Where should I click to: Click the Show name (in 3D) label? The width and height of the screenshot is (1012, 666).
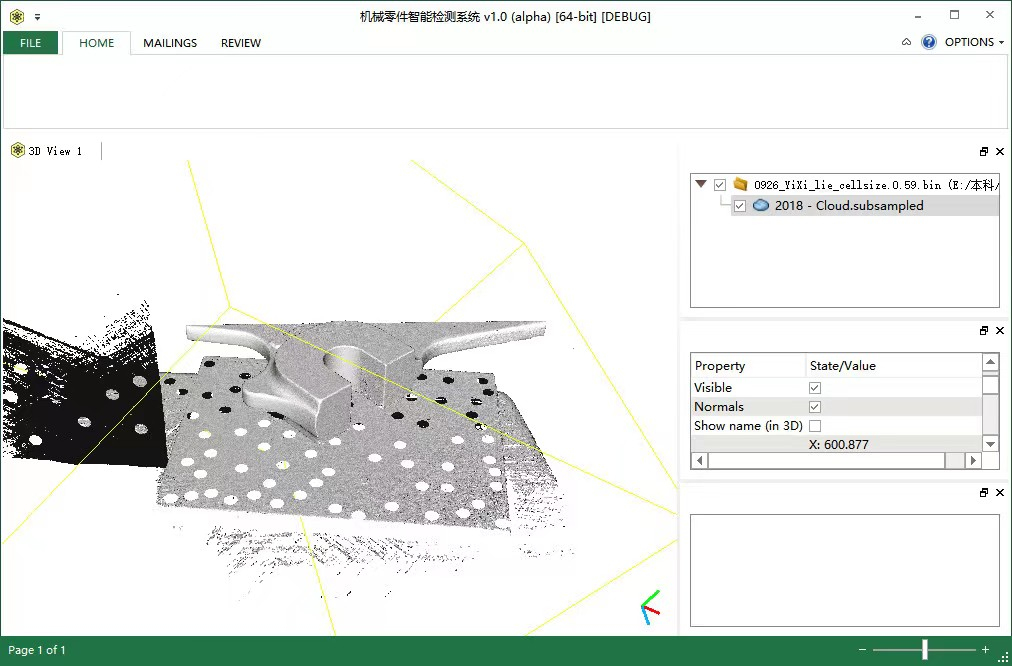748,426
